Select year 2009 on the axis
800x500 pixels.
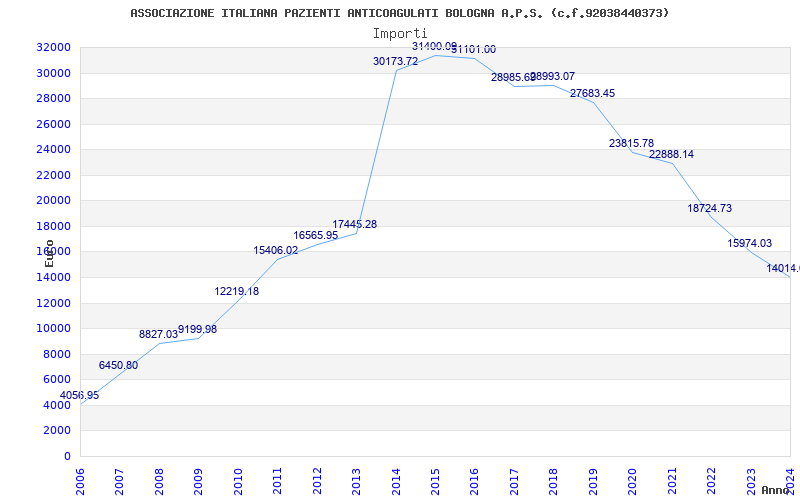pos(198,480)
